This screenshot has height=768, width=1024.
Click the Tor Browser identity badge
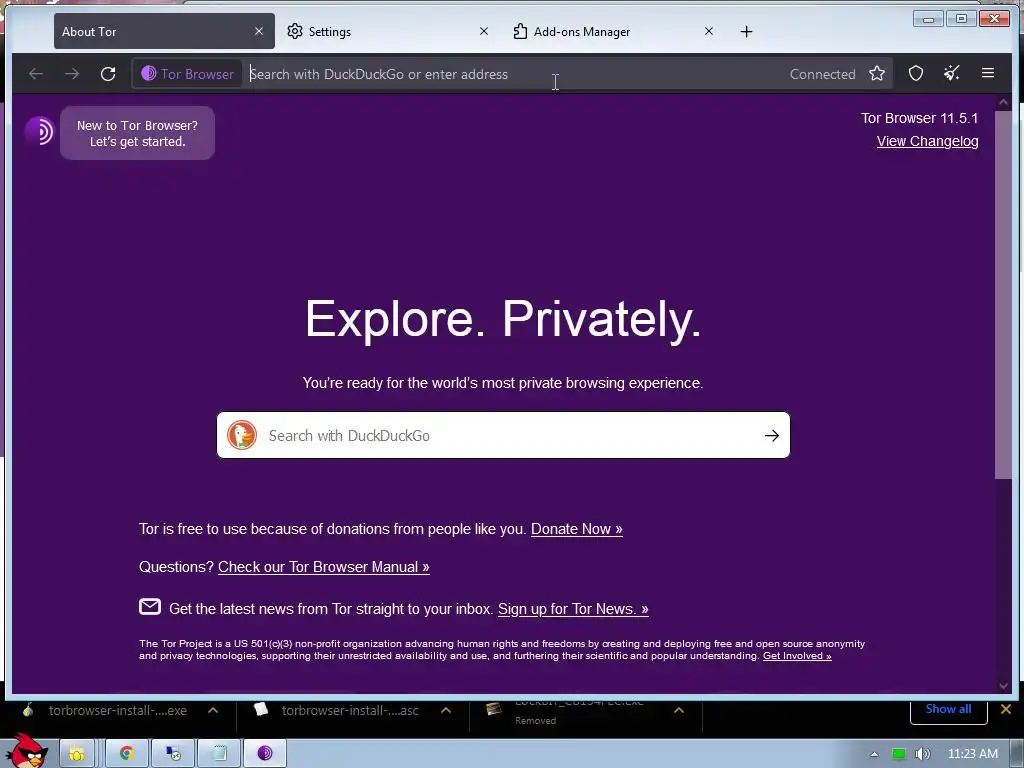[x=187, y=74]
